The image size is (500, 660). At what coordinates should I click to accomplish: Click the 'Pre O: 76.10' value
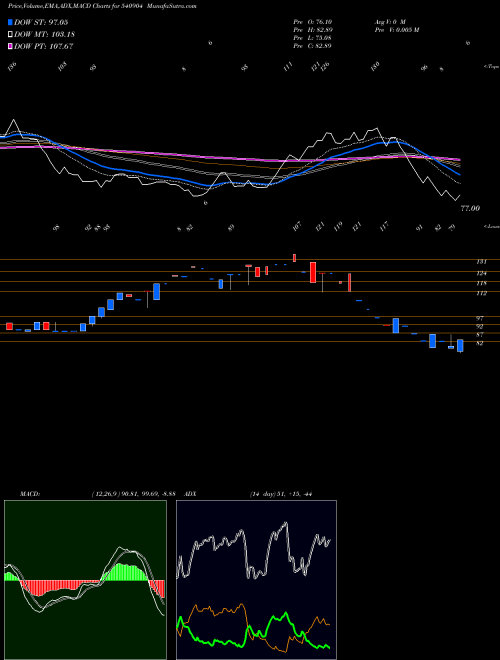click(x=312, y=22)
